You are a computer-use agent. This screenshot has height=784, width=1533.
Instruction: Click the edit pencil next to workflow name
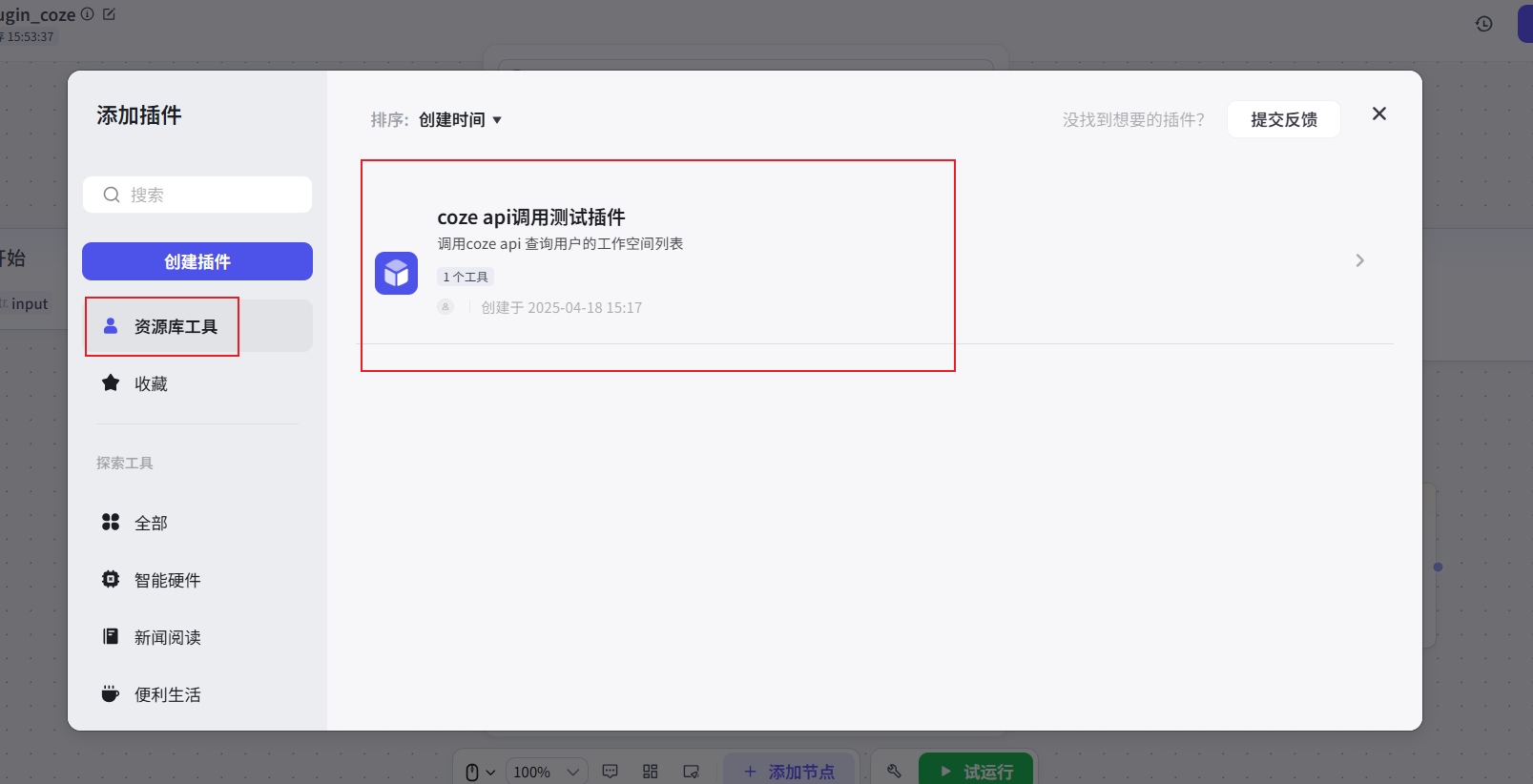(109, 14)
